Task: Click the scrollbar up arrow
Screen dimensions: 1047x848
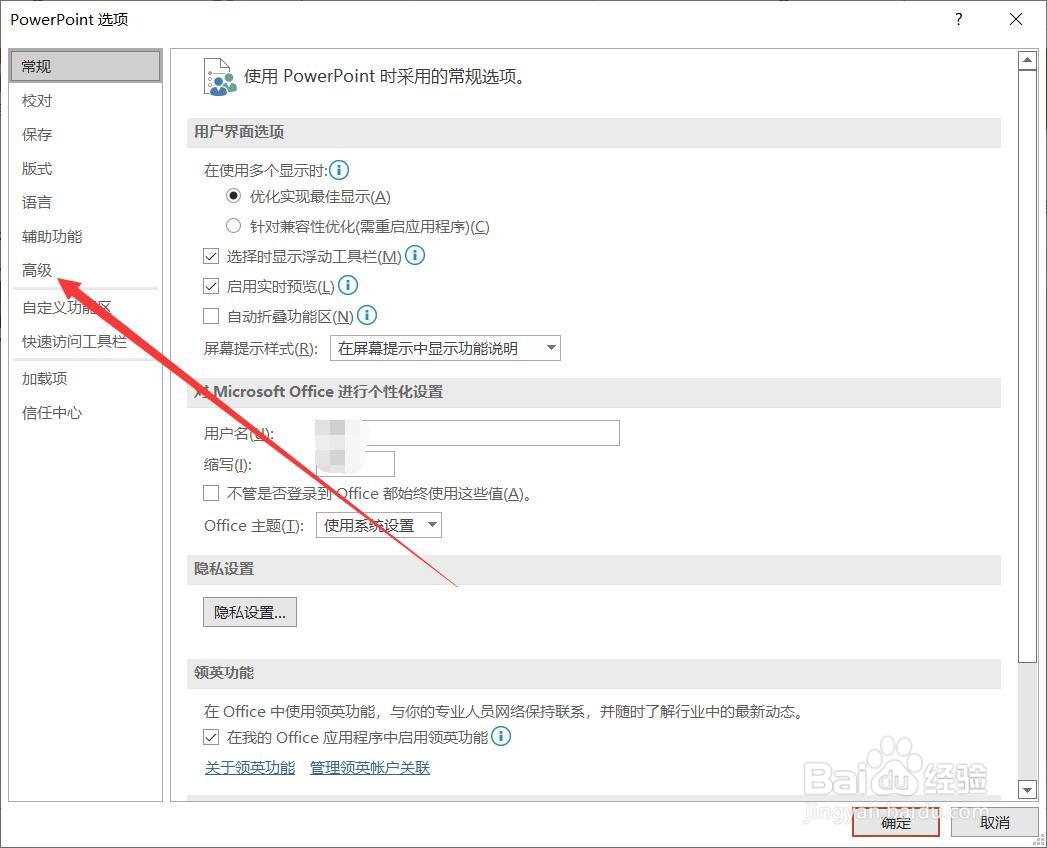Action: coord(1027,60)
